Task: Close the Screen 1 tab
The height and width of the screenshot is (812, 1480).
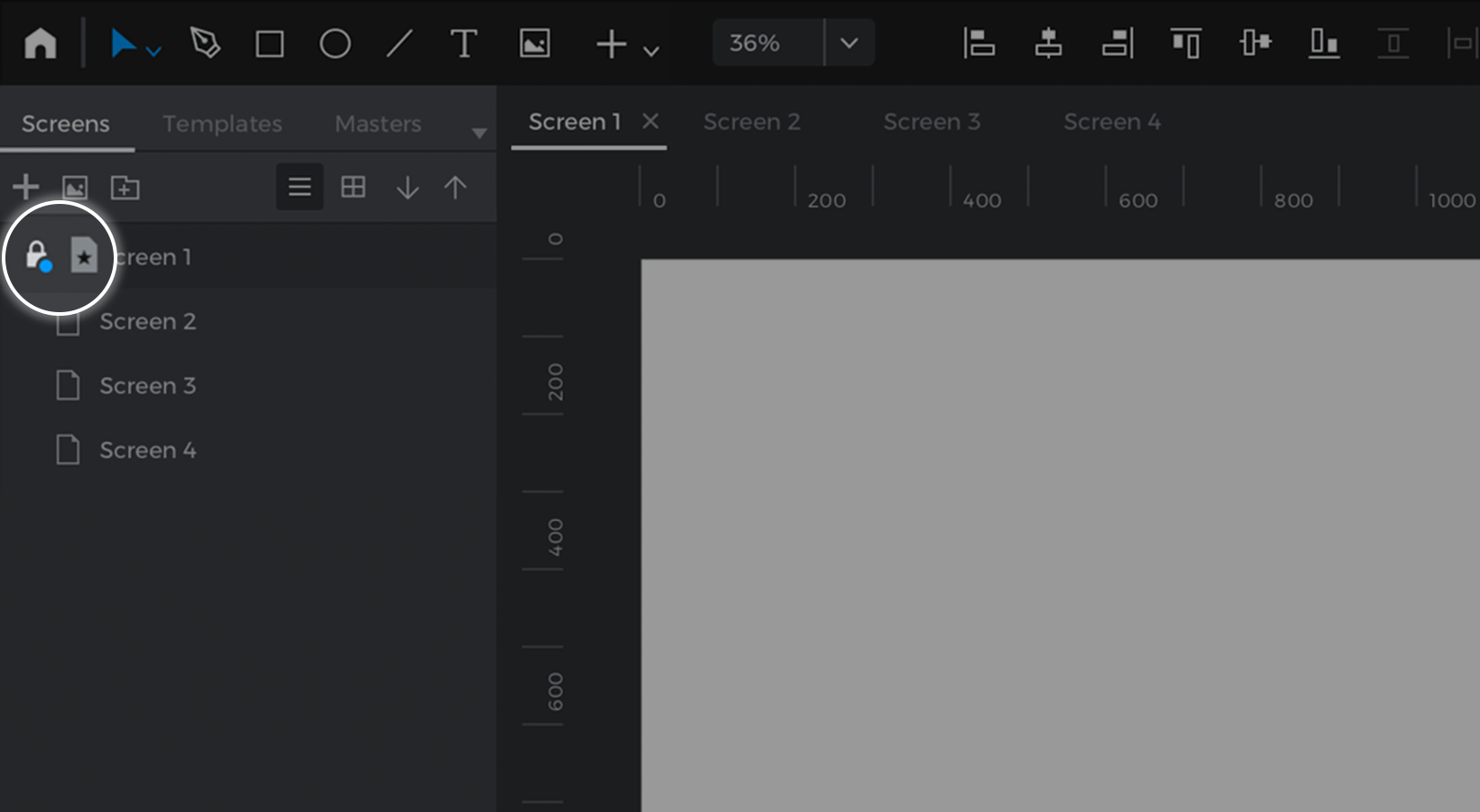Action: coord(650,121)
